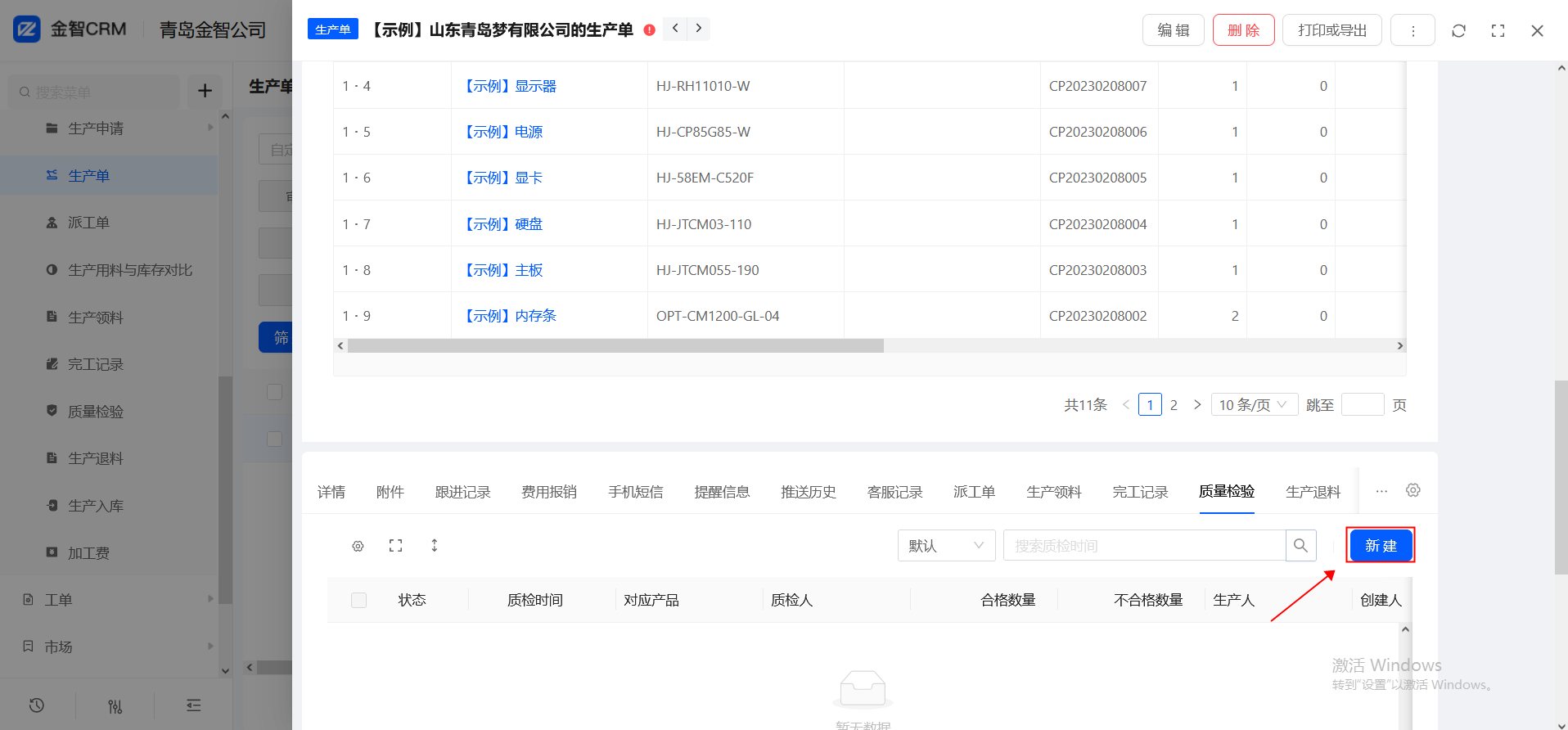Open the 【示例】显卡 product link
This screenshot has height=730, width=1568.
[x=501, y=178]
